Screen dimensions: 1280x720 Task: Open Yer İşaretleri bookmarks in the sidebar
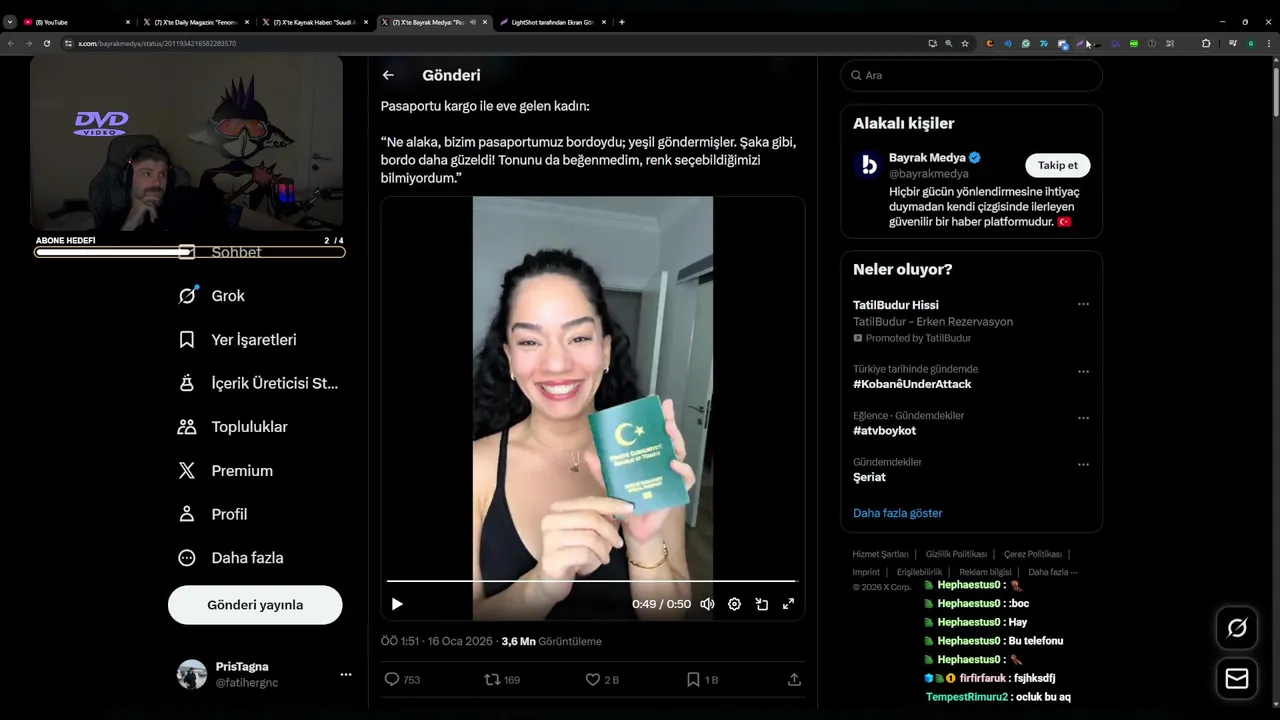tap(238, 340)
